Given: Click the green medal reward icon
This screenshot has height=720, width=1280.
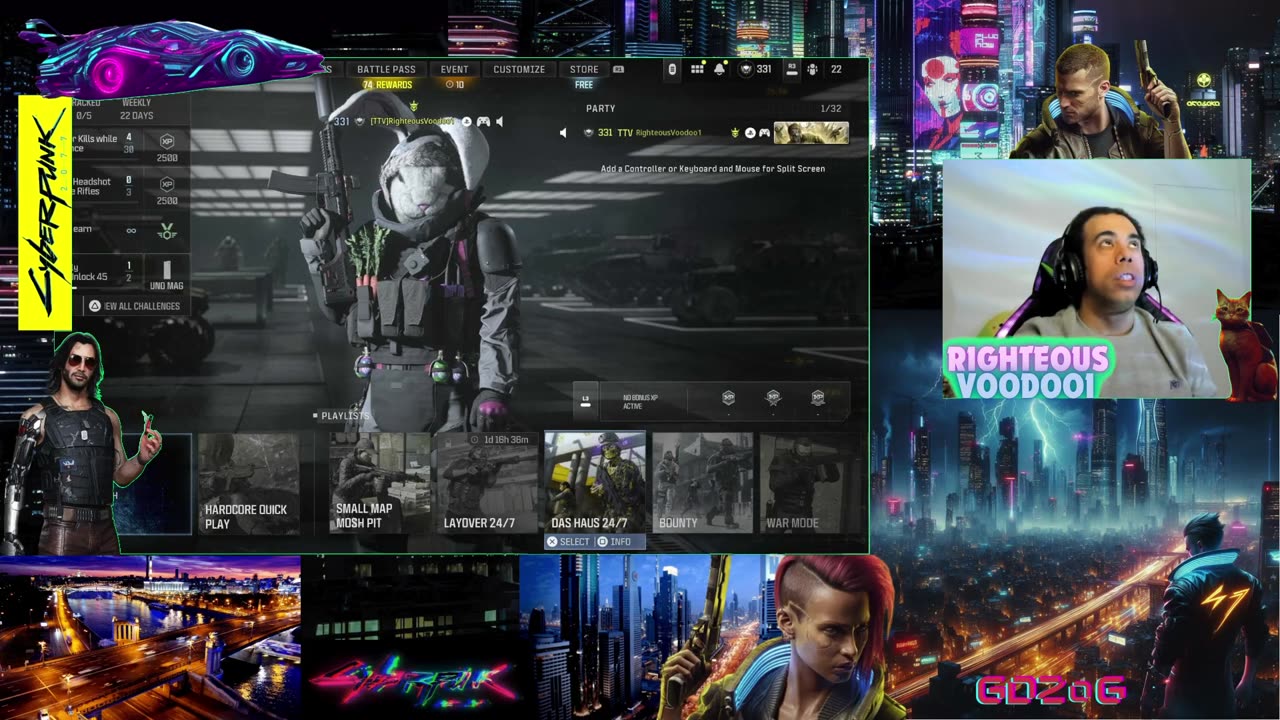Looking at the screenshot, I should (x=167, y=231).
